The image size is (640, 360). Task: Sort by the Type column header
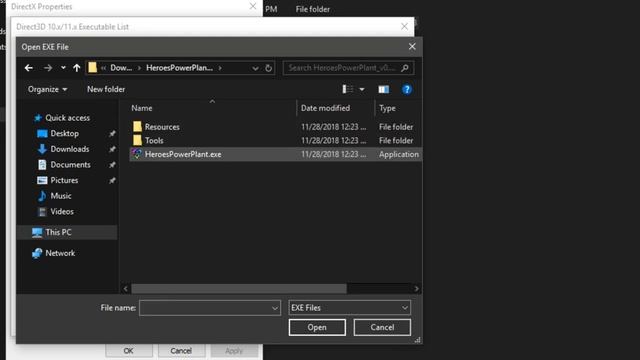click(387, 108)
